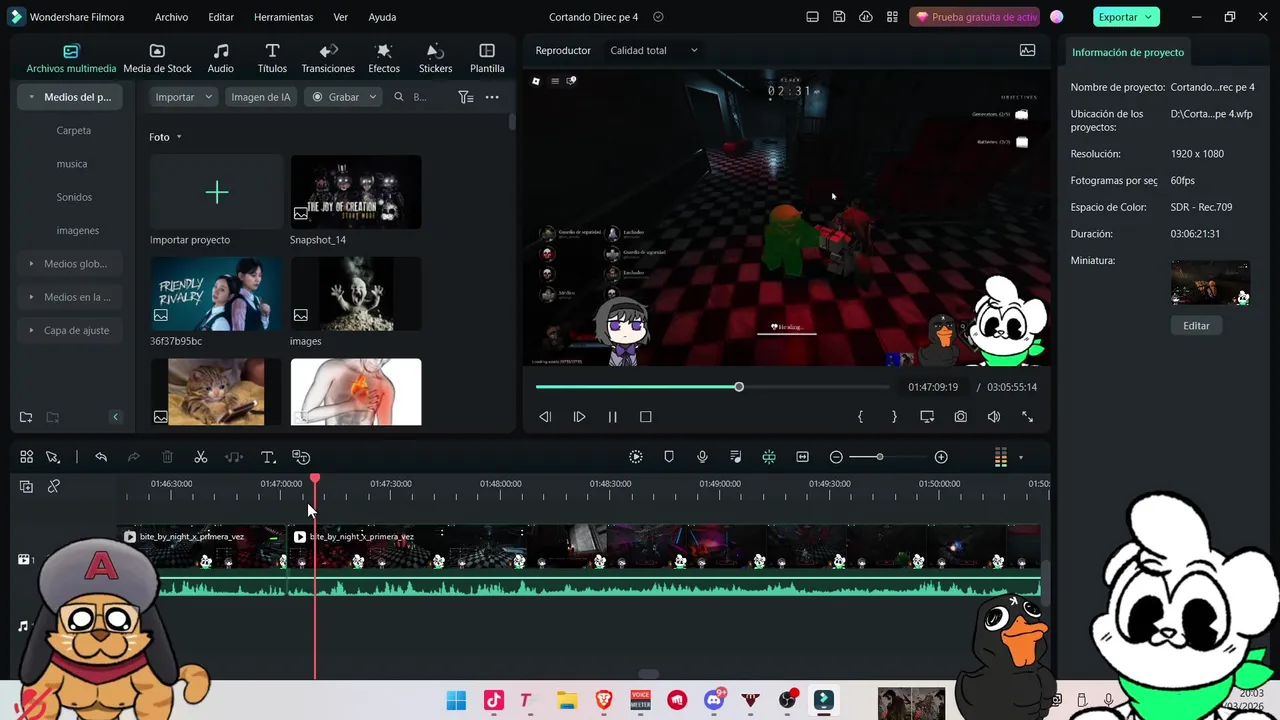Image resolution: width=1280 pixels, height=720 pixels.
Task: Open the Windows Start menu
Action: coord(456,700)
